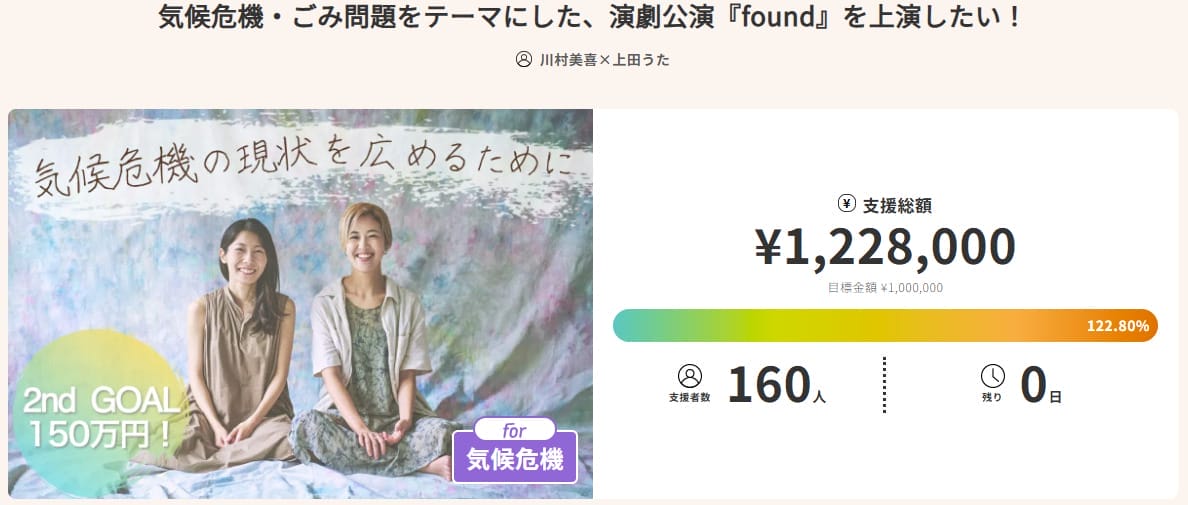This screenshot has height=505, width=1188.
Task: Click the ¥1,228,000 total amount
Action: click(x=885, y=246)
